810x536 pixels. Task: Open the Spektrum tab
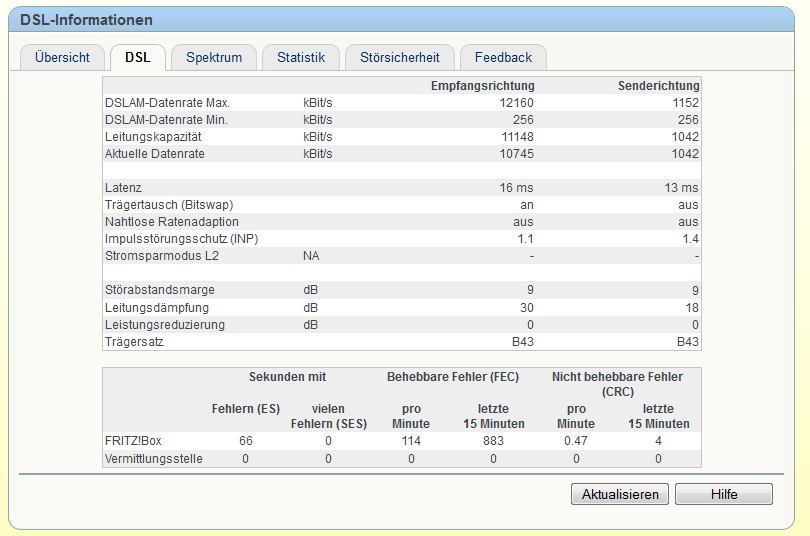(214, 58)
